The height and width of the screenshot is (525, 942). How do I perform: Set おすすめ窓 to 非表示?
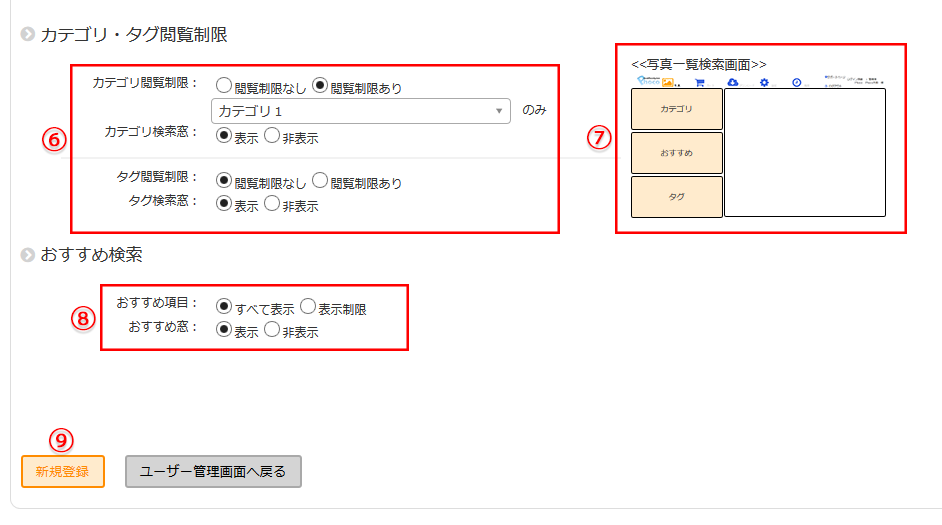[272, 330]
